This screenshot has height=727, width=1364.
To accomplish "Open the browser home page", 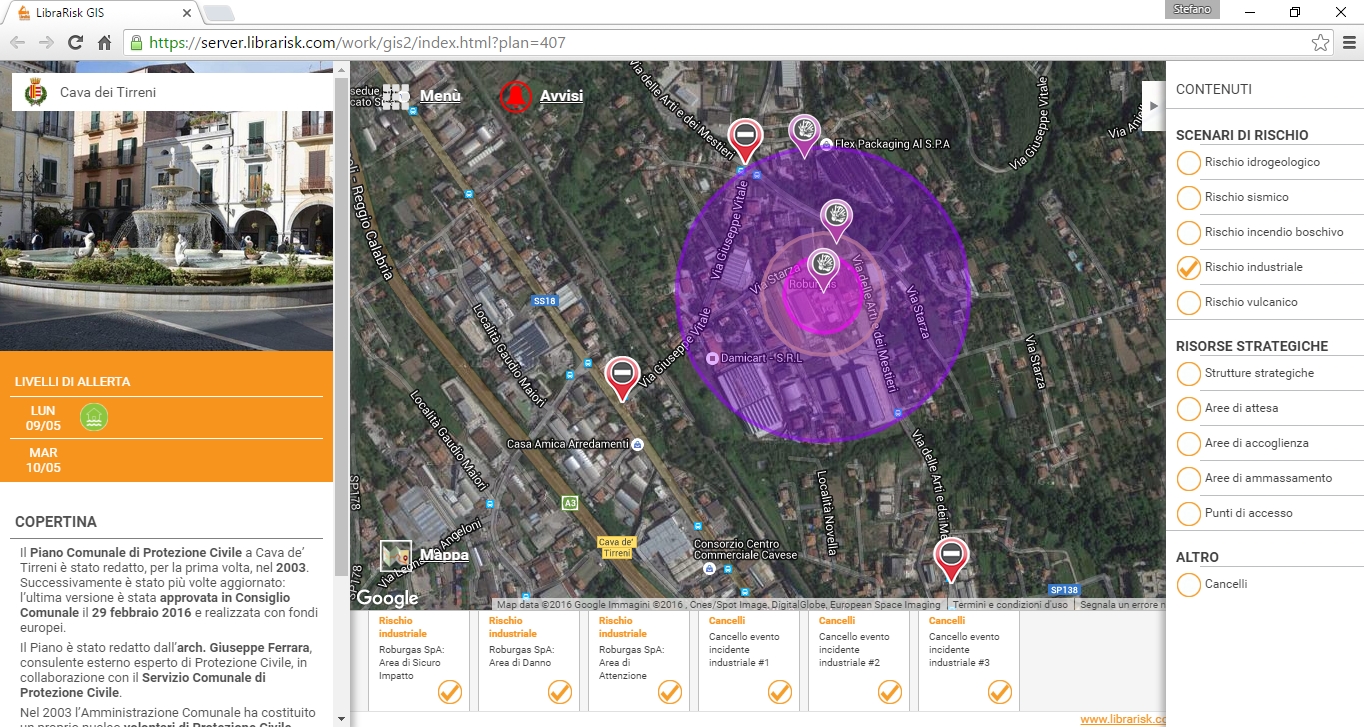I will (x=104, y=43).
